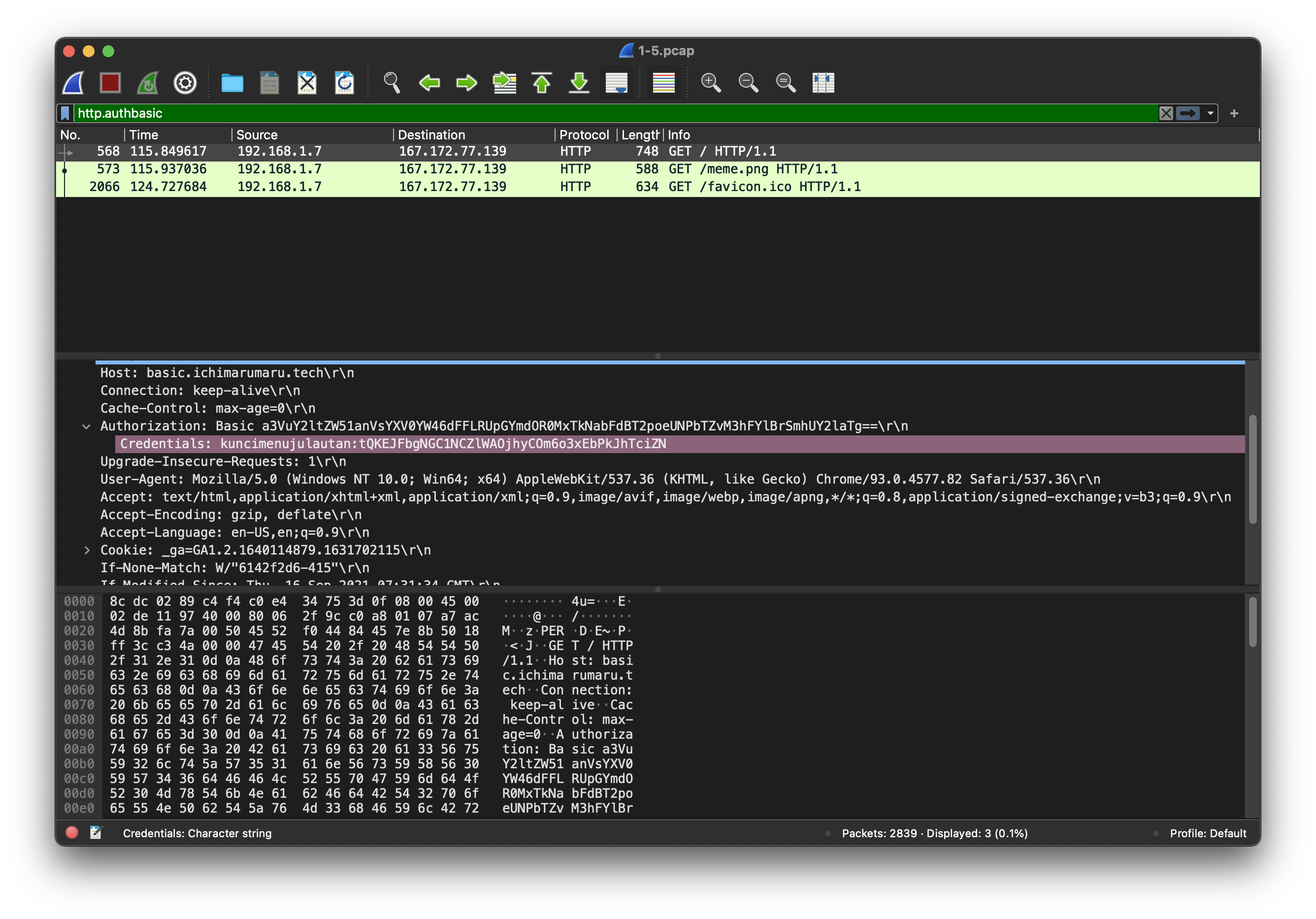This screenshot has height=919, width=1316.
Task: Click packet bytes pane scrollbar
Action: tap(1252, 622)
